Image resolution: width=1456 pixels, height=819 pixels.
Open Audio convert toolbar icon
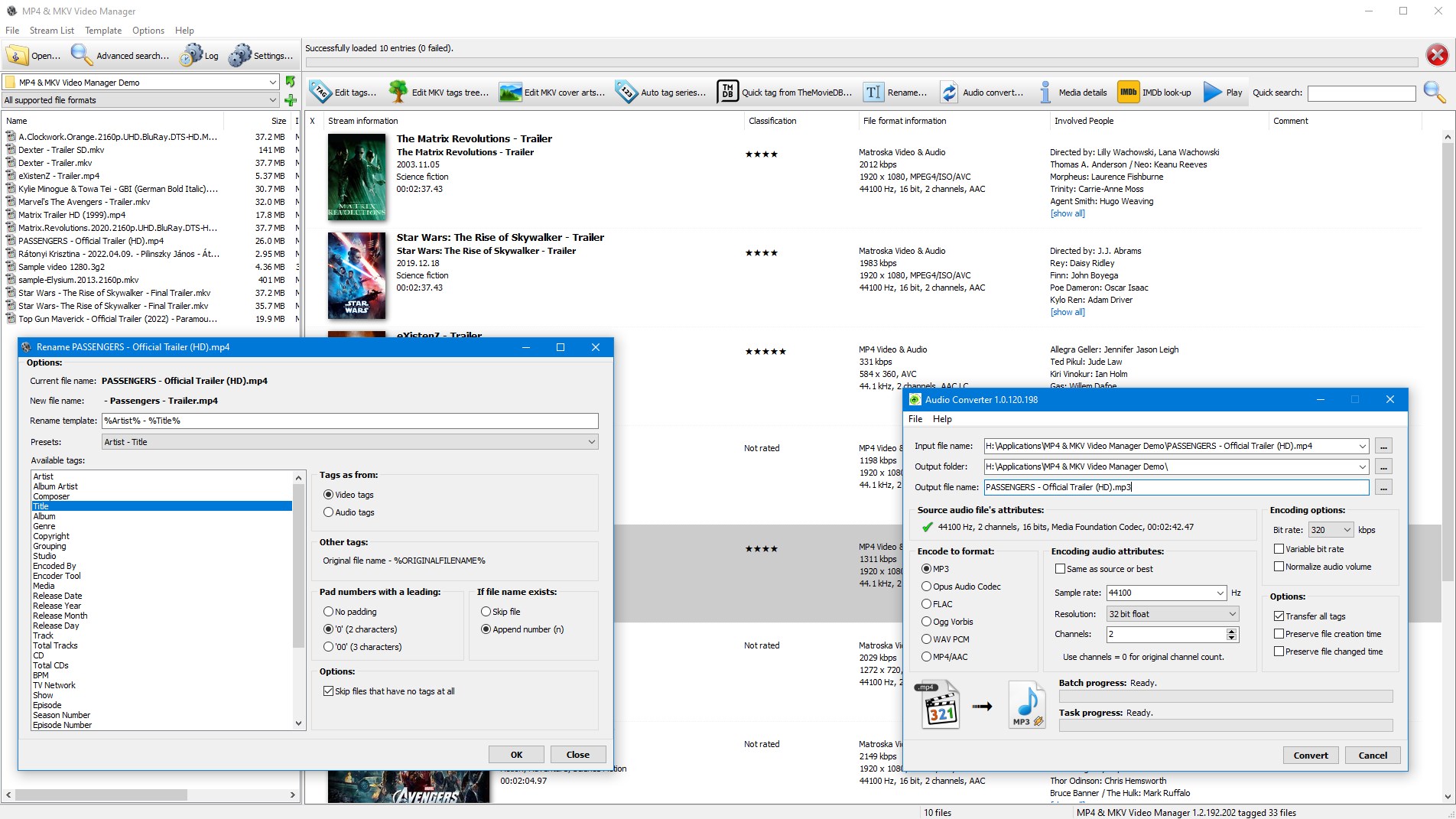click(x=949, y=93)
